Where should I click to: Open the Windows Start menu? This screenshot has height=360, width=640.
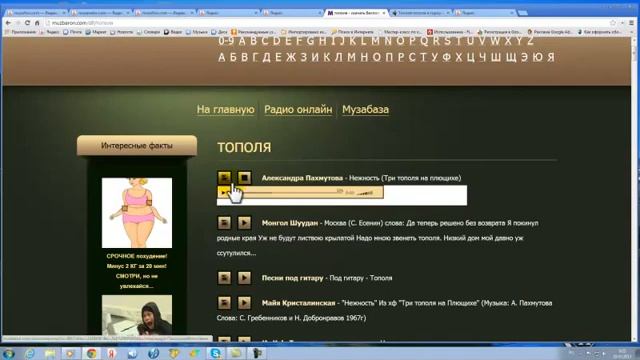tap(8, 353)
